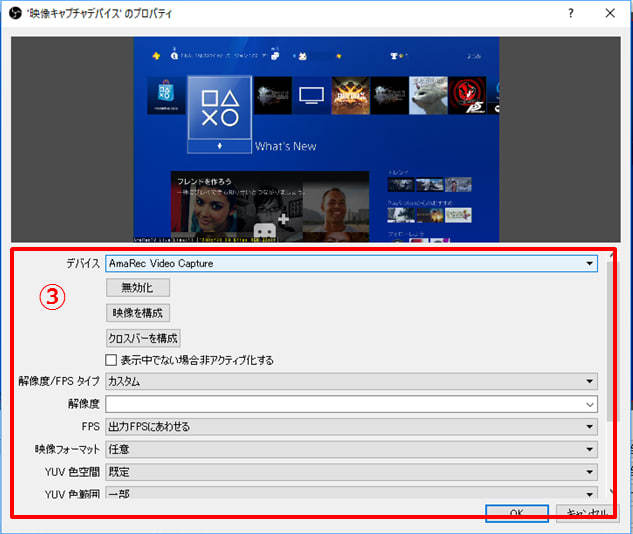633x534 pixels.
Task: Open the FPS dropdown
Action: click(351, 427)
